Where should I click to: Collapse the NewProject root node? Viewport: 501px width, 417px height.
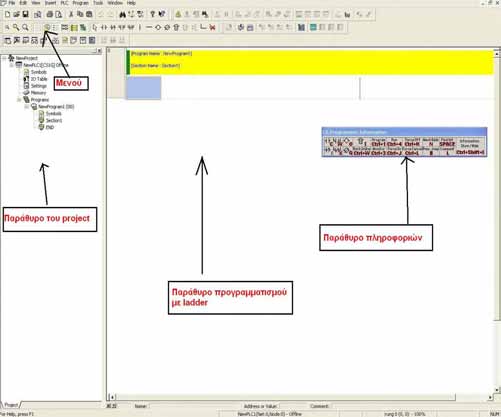point(4,58)
